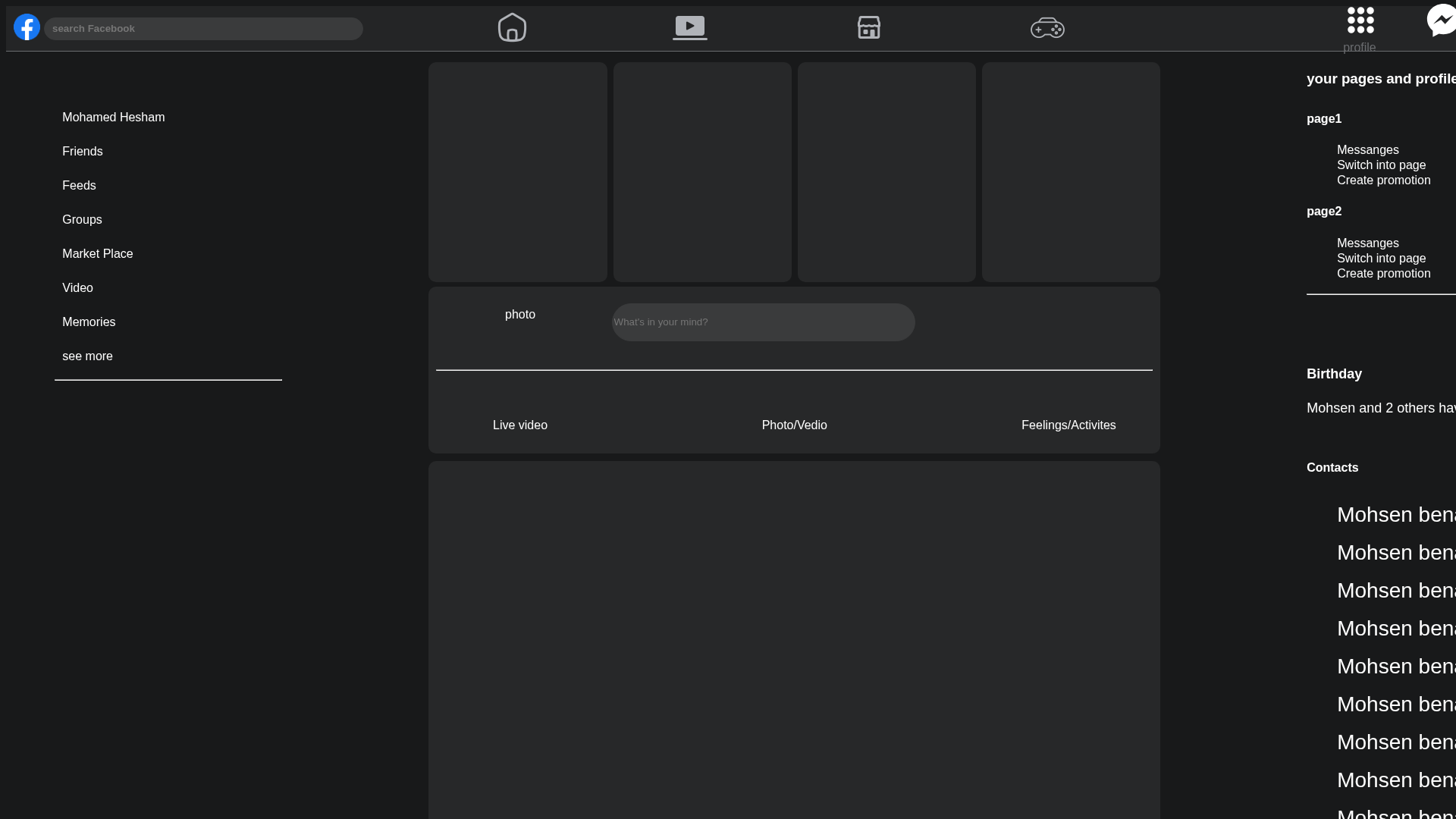This screenshot has width=1456, height=819.
Task: Select Create promotion under page2
Action: pos(1383,274)
